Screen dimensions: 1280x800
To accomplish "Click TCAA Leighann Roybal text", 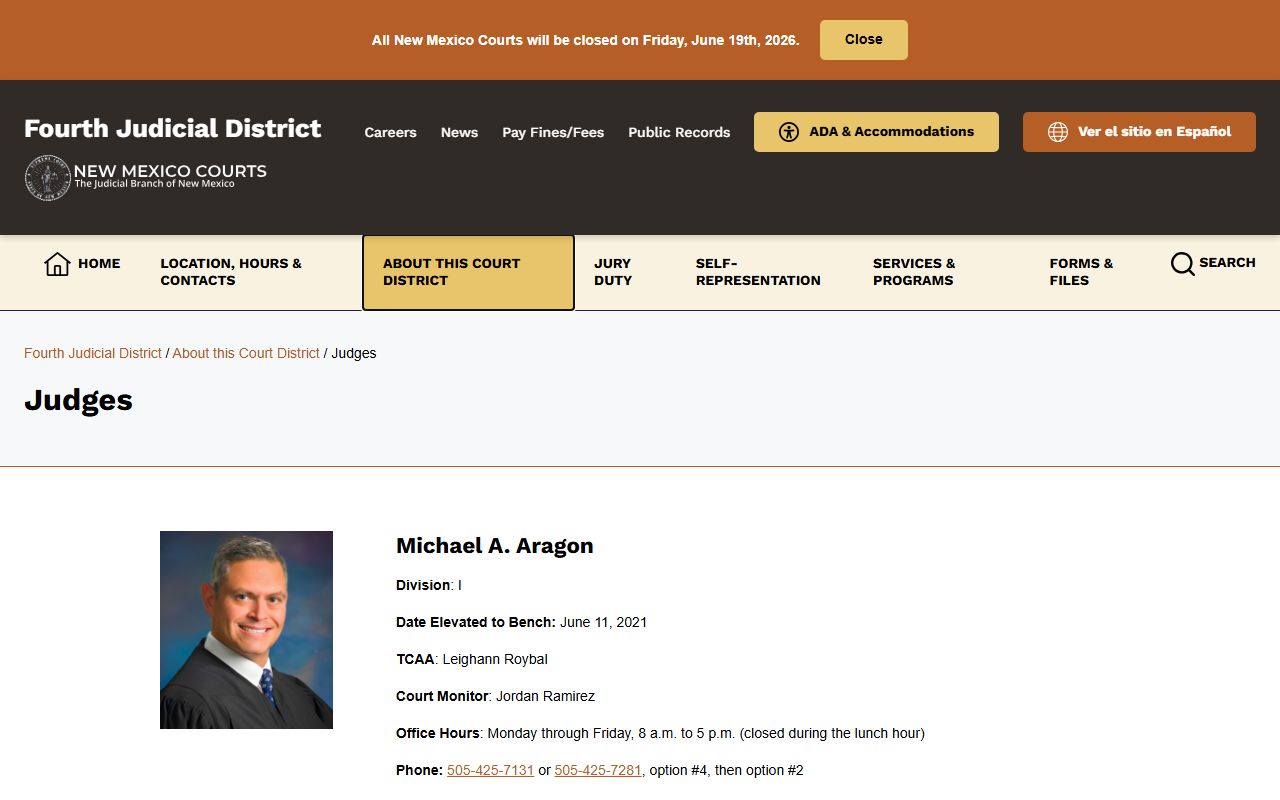I will [472, 659].
